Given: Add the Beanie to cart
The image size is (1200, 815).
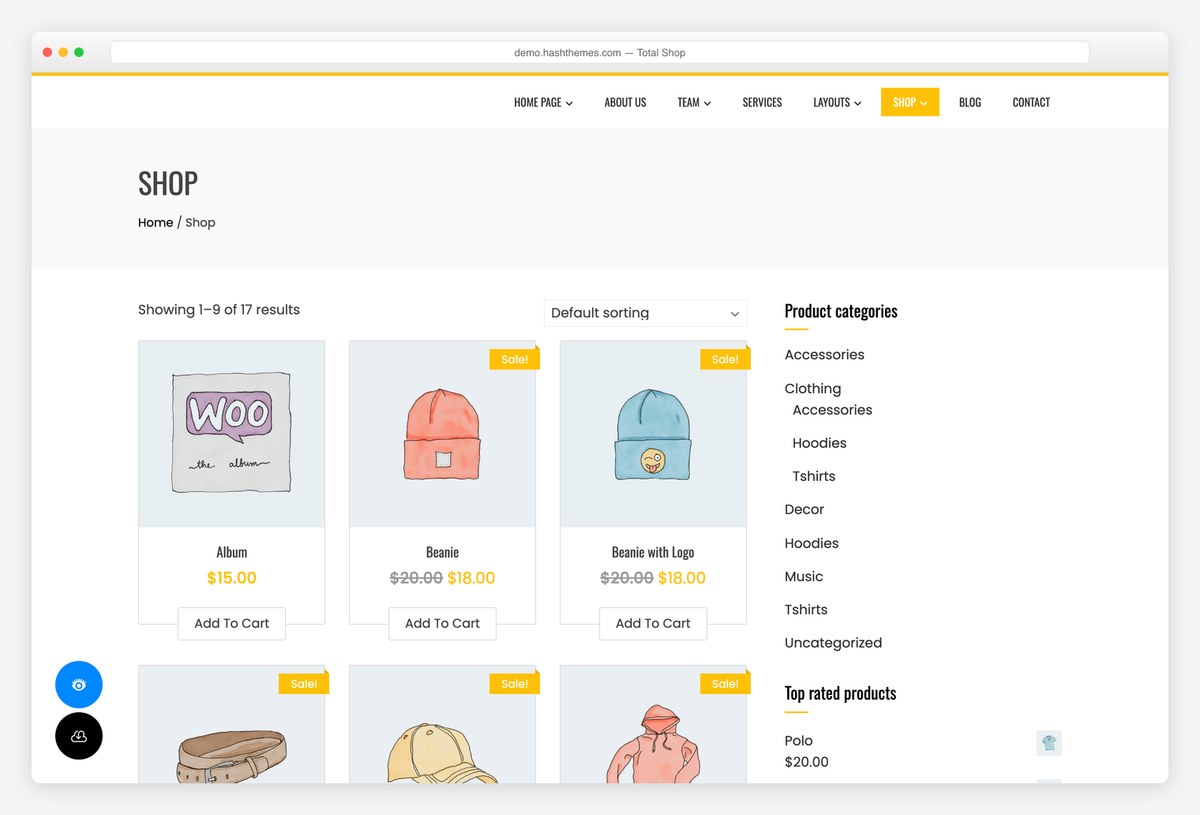Looking at the screenshot, I should 442,623.
